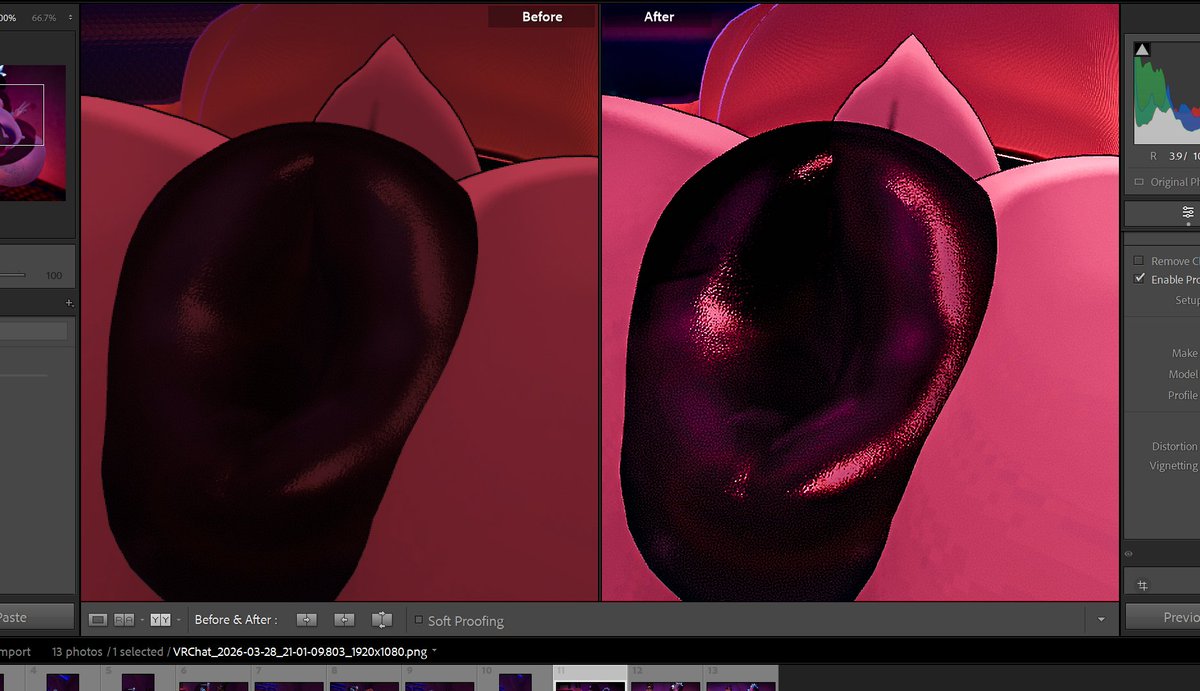Click the After preview image

pyautogui.click(x=859, y=302)
